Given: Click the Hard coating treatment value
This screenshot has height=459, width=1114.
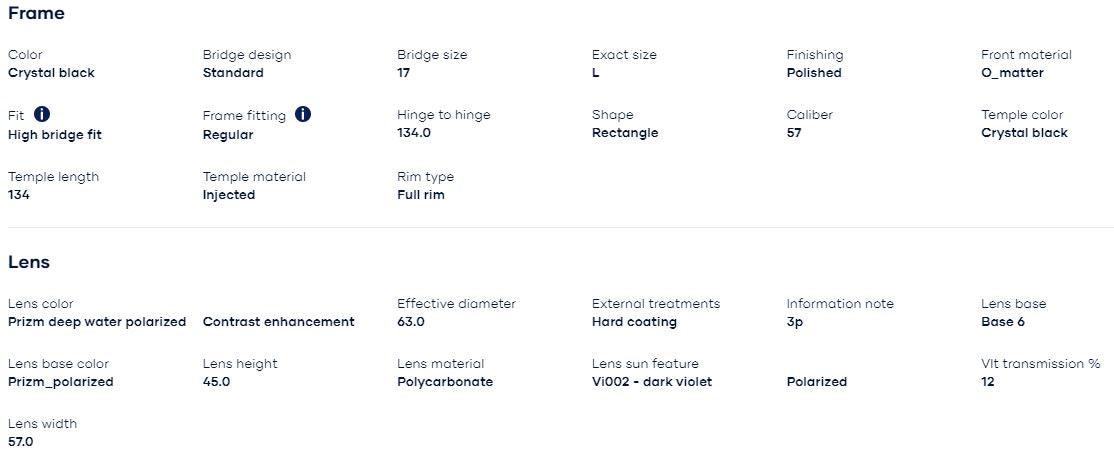Looking at the screenshot, I should (634, 322).
